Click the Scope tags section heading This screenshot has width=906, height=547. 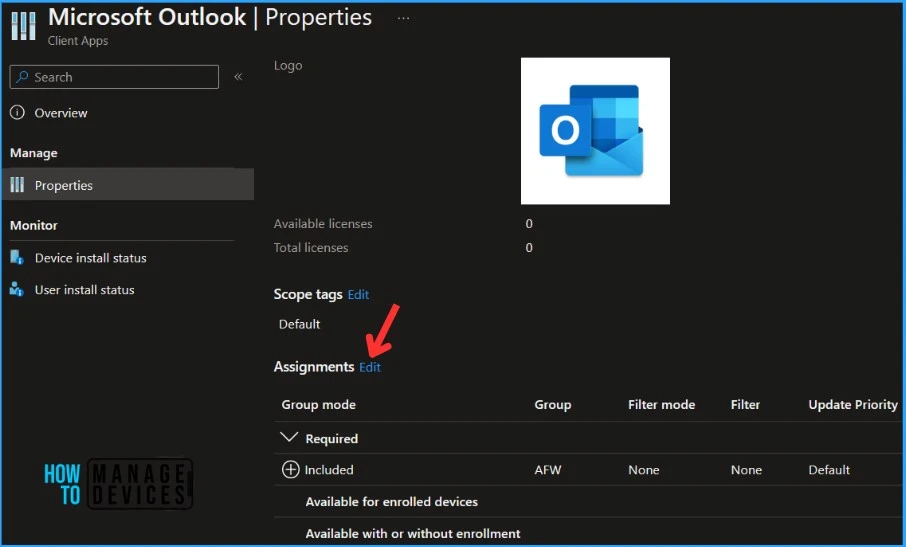(308, 294)
